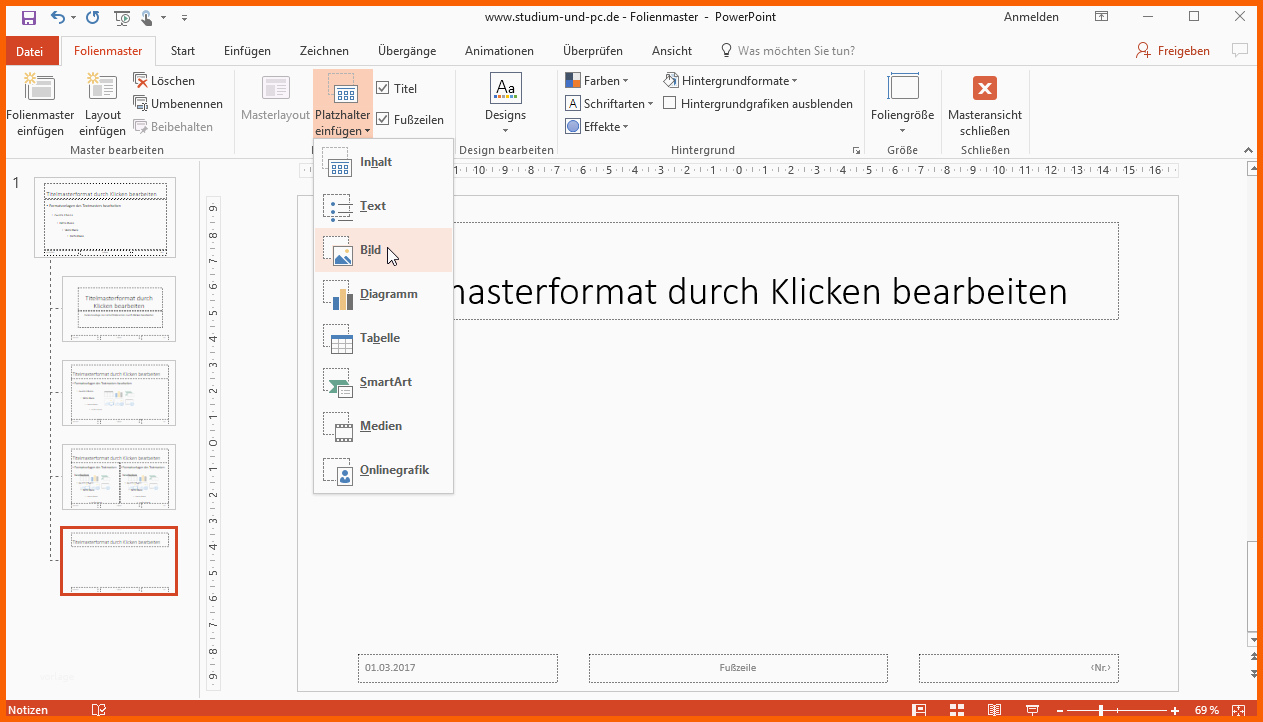Start presentation from beginning icon
Screen dimensions: 1263x722
click(x=122, y=17)
